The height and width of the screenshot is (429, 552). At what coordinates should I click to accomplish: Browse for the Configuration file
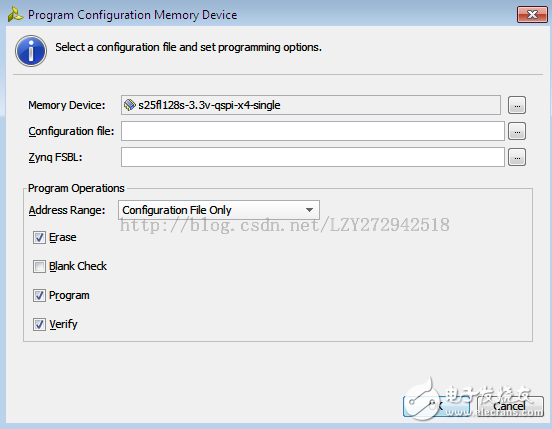point(517,131)
